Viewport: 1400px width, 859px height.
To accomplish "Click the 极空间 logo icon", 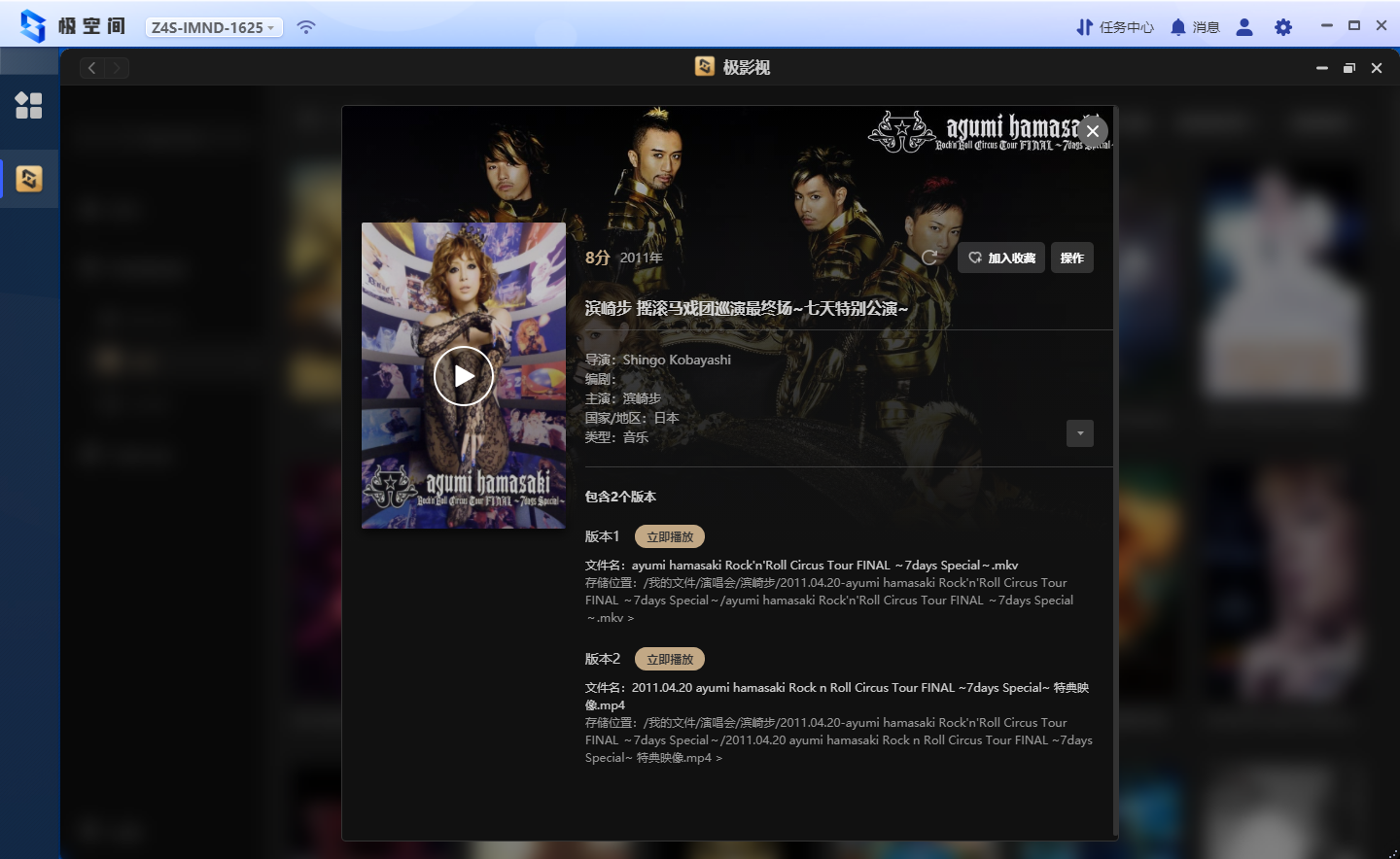I will [33, 26].
